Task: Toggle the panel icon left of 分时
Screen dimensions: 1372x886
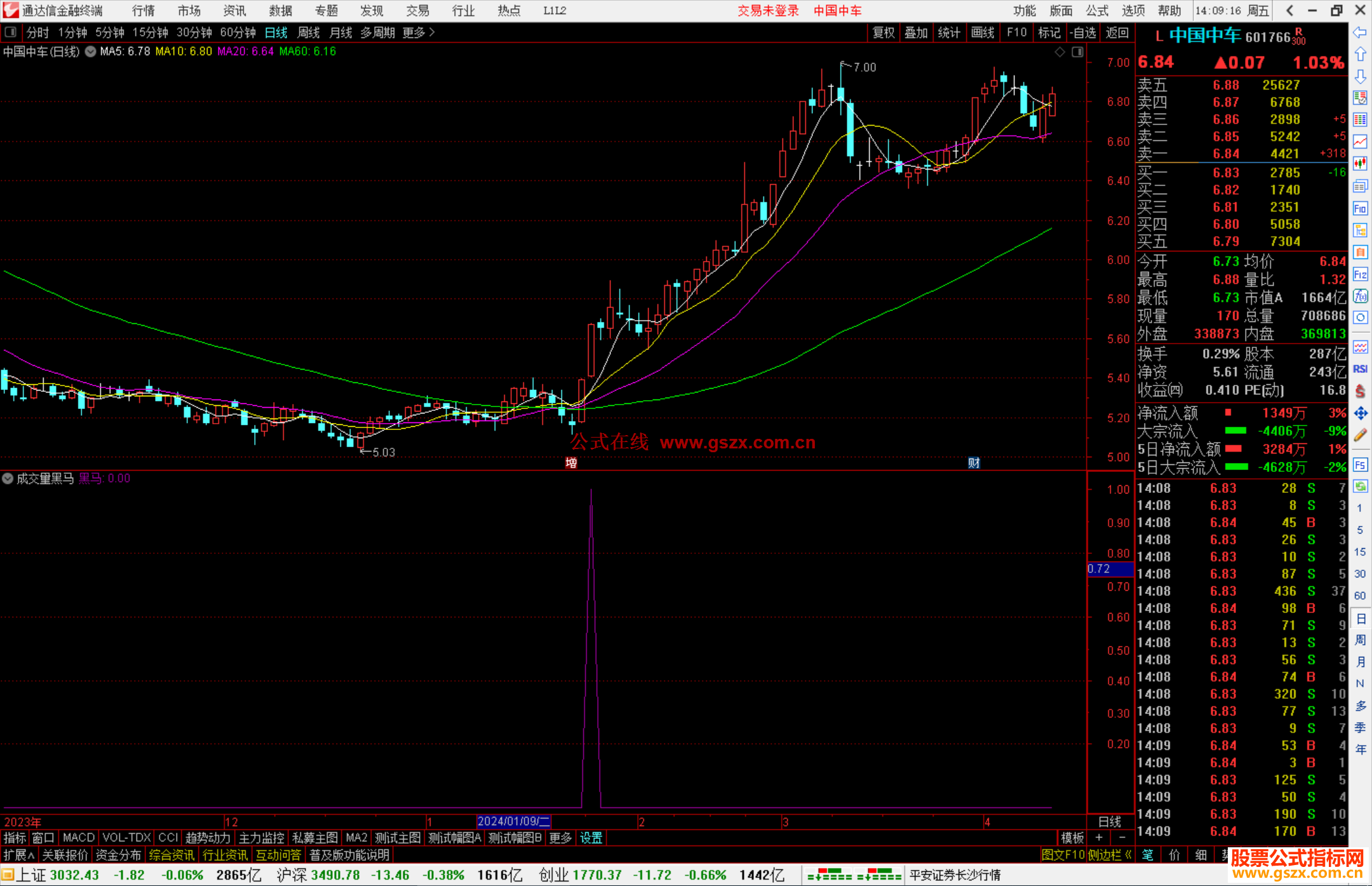Action: pyautogui.click(x=11, y=32)
